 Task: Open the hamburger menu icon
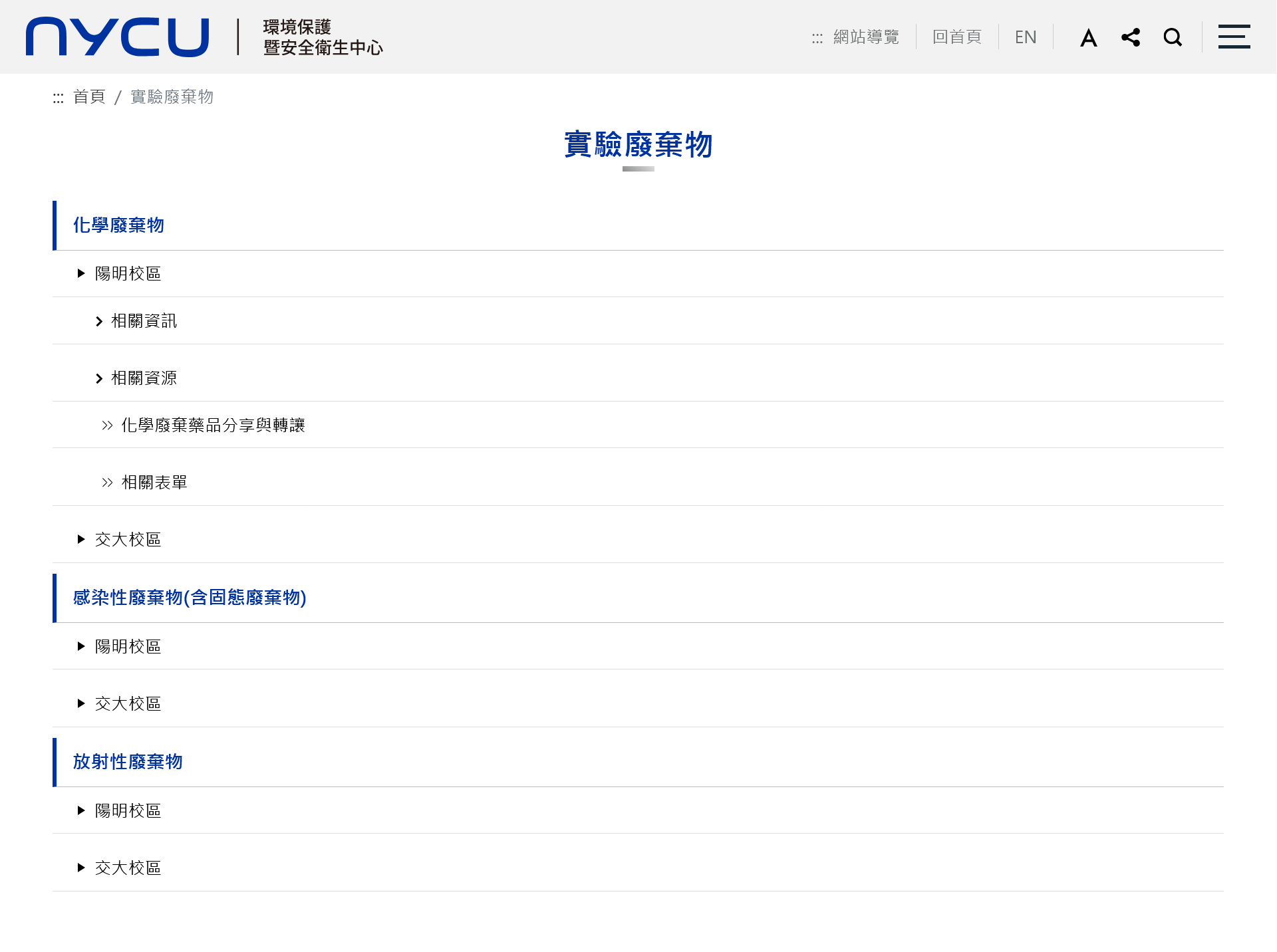point(1234,37)
